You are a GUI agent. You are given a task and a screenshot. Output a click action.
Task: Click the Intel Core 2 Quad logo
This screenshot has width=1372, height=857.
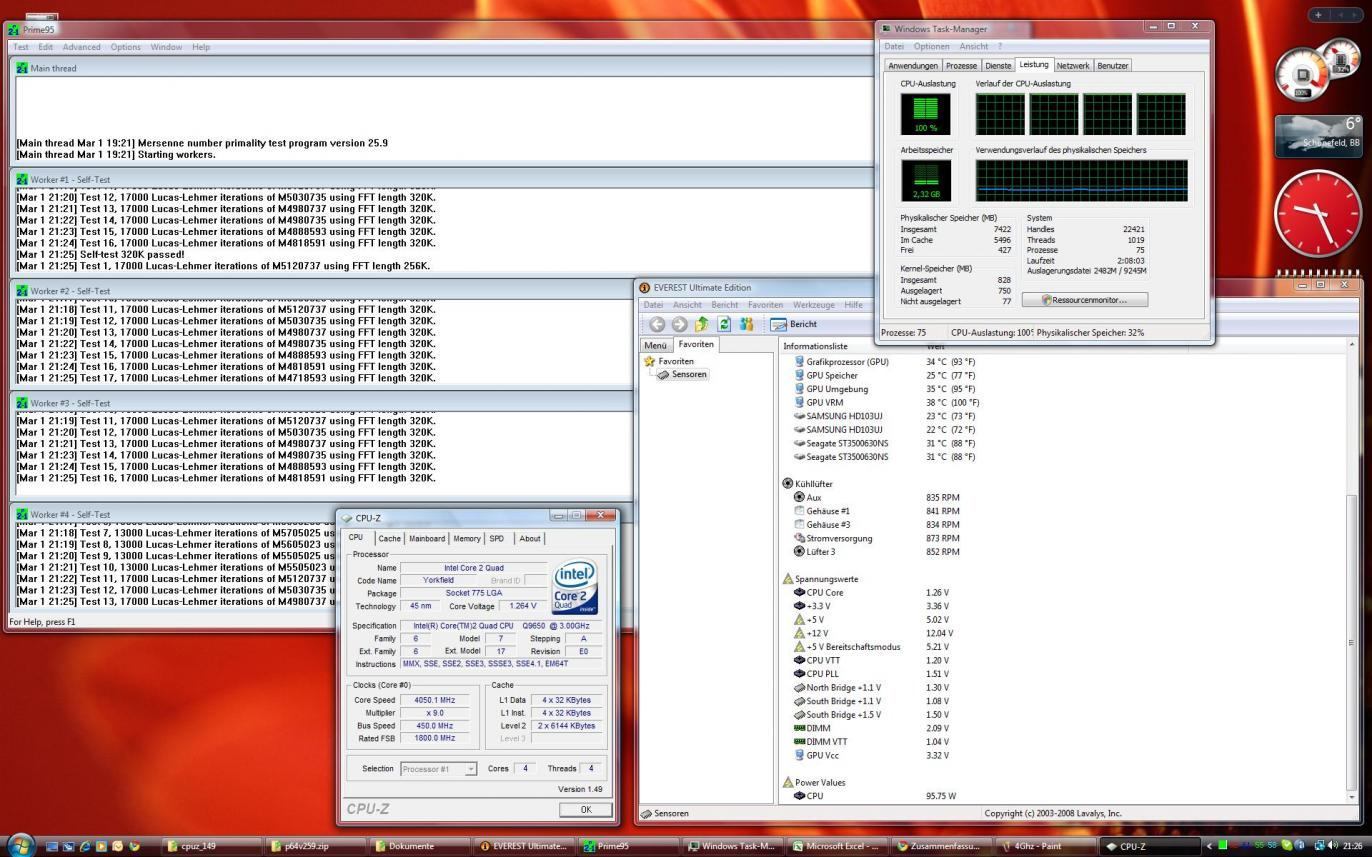pyautogui.click(x=575, y=586)
